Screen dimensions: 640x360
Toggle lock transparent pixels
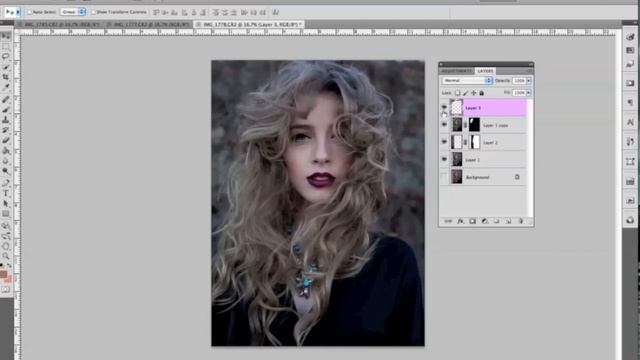coord(458,93)
